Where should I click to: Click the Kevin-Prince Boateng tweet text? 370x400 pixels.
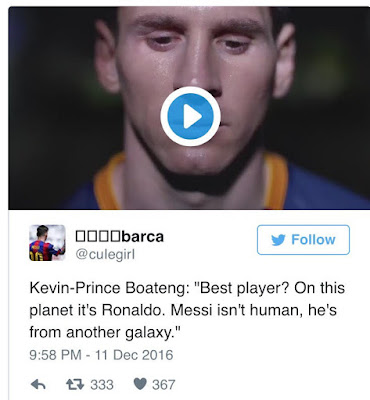(x=187, y=310)
